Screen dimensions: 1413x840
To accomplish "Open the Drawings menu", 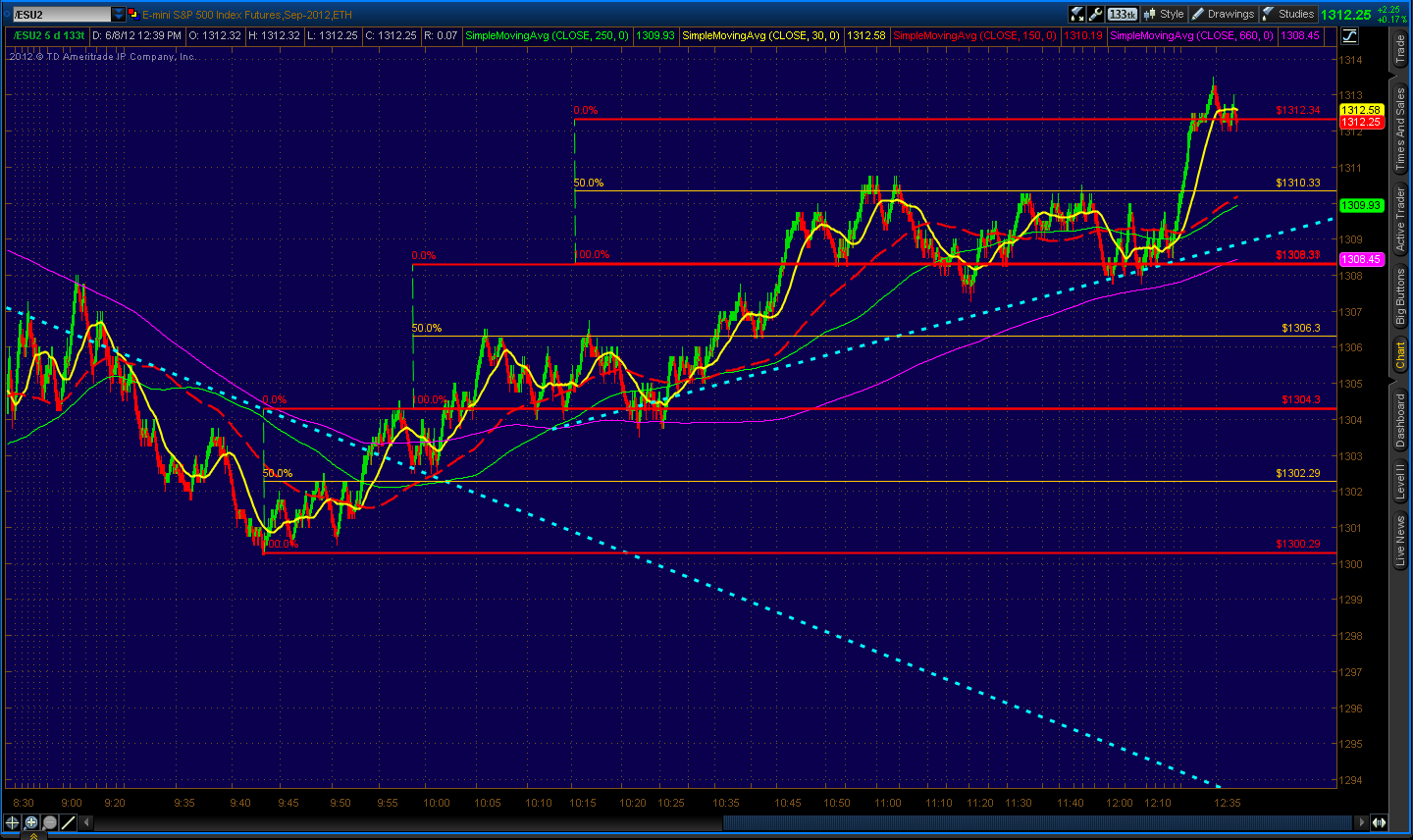I will point(1224,14).
